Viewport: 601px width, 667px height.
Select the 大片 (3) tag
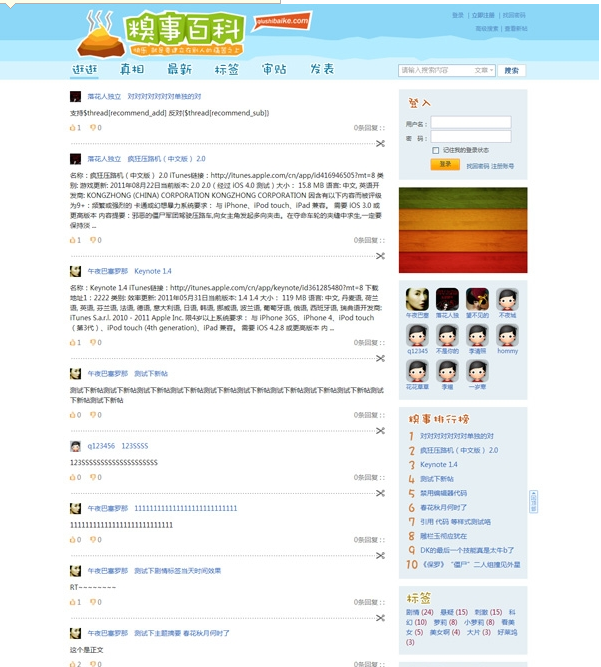pos(479,633)
